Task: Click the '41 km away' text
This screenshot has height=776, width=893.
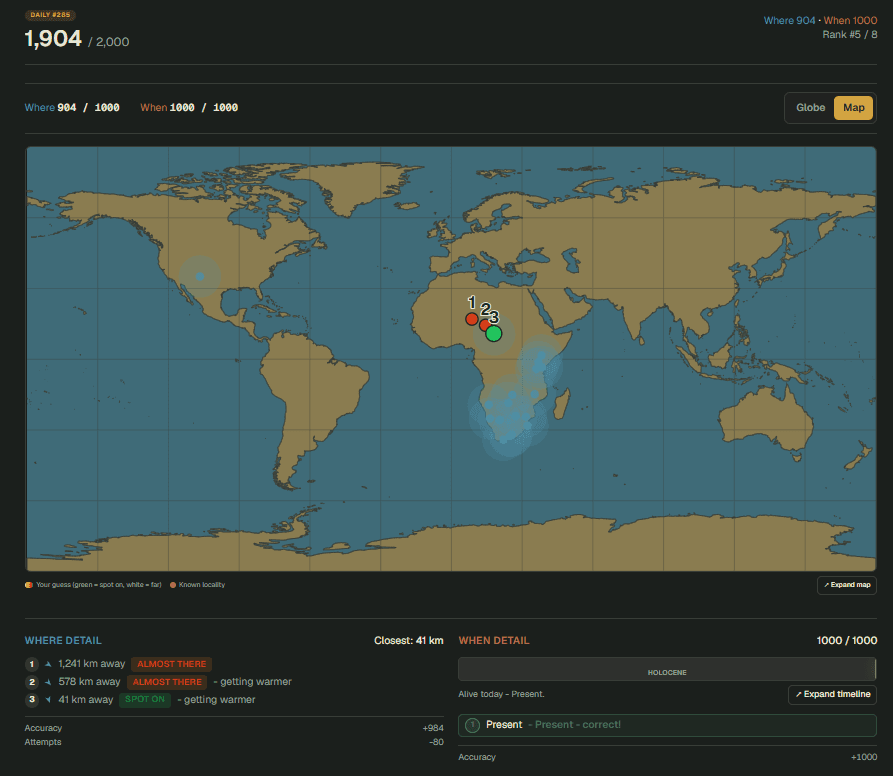Action: coord(85,700)
